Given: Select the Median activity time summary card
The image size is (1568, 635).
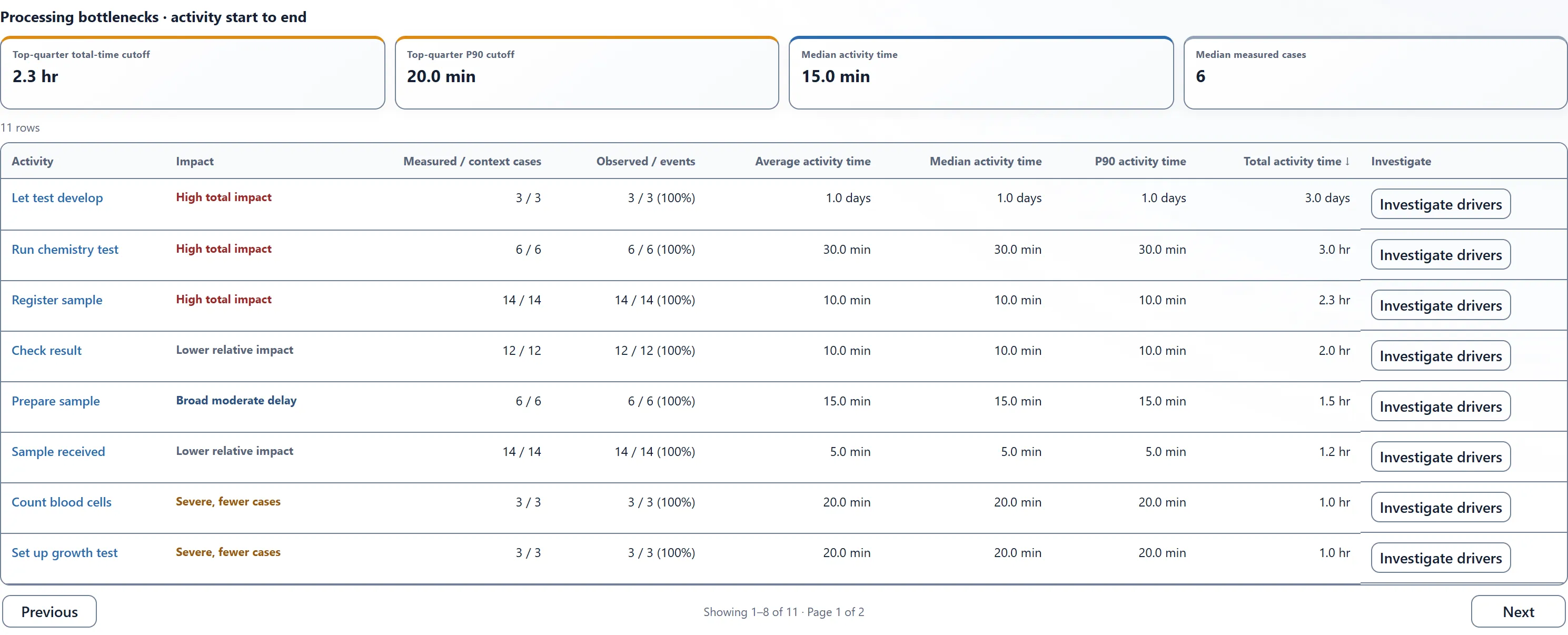Looking at the screenshot, I should [x=981, y=73].
